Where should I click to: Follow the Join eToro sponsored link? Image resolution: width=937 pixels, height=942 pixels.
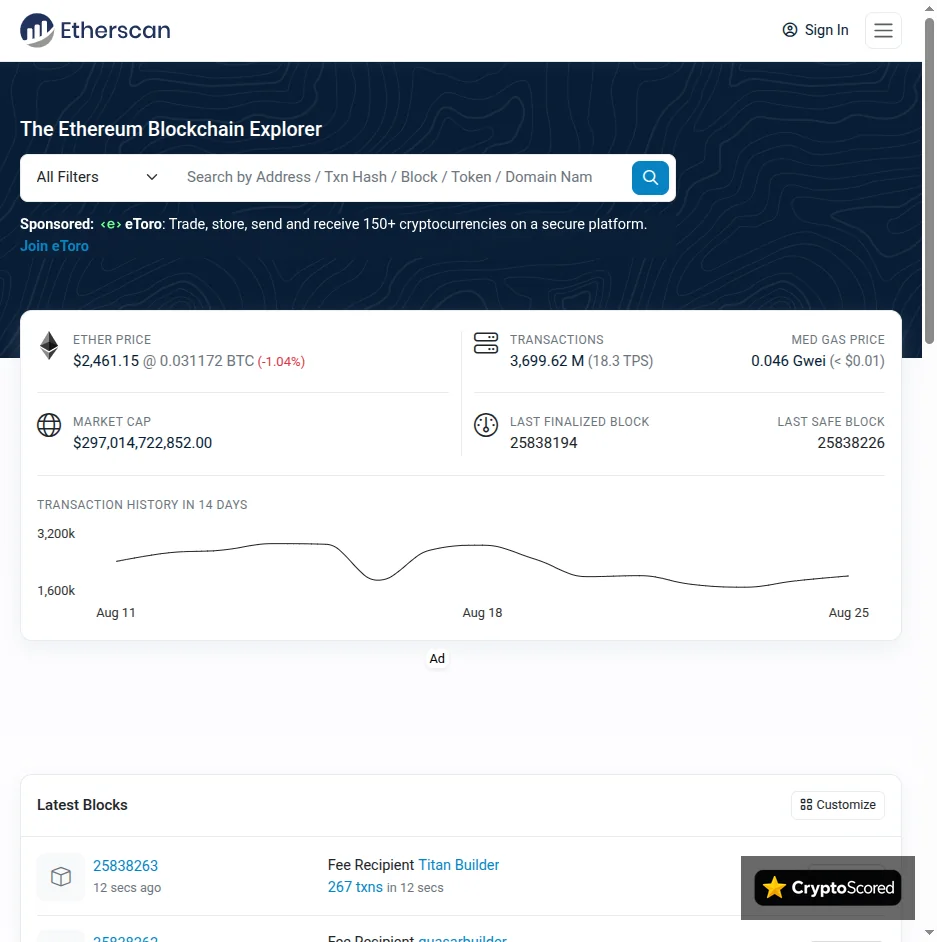coord(54,246)
